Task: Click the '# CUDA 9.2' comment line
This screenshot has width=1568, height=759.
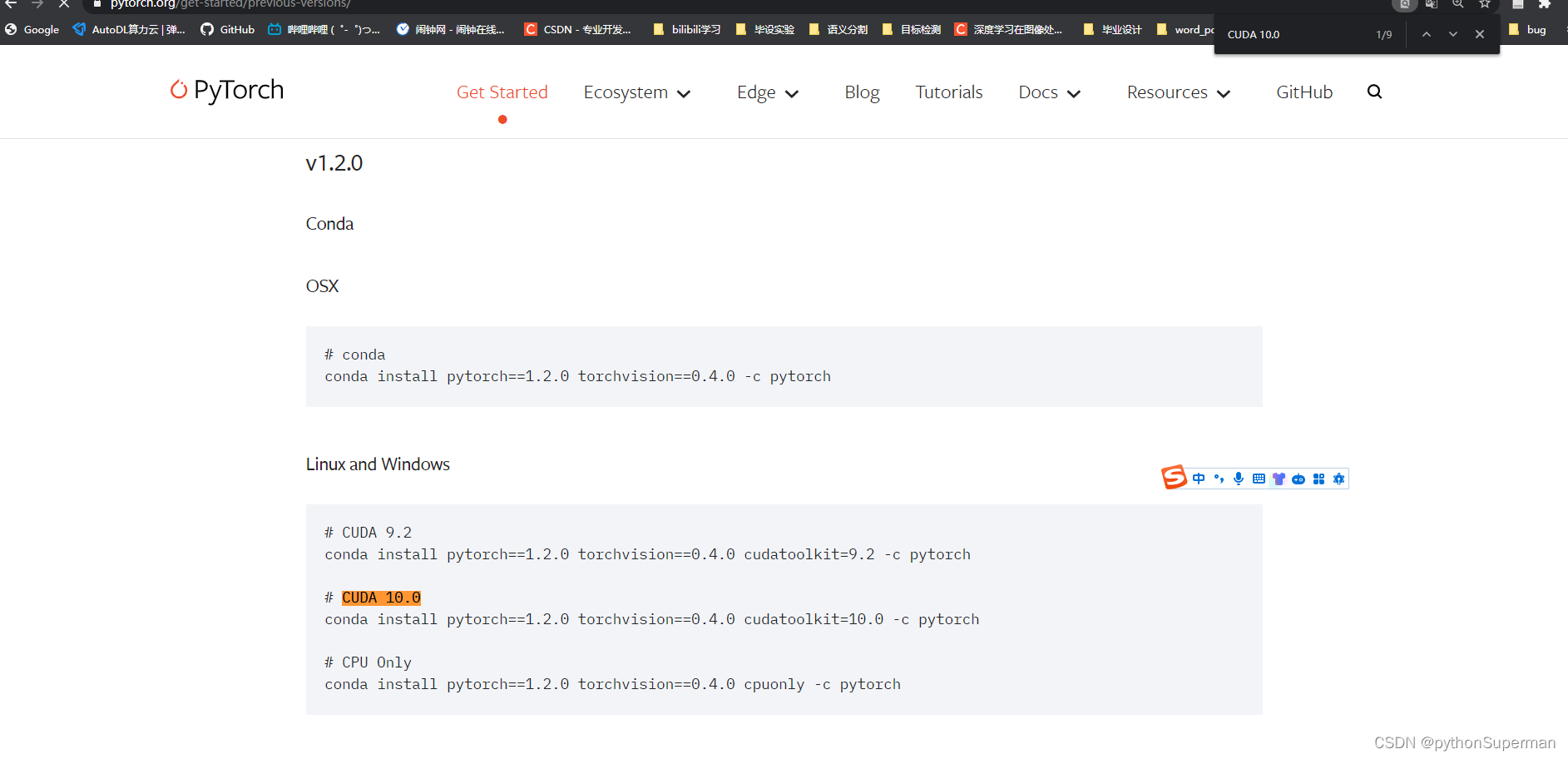Action: (368, 533)
